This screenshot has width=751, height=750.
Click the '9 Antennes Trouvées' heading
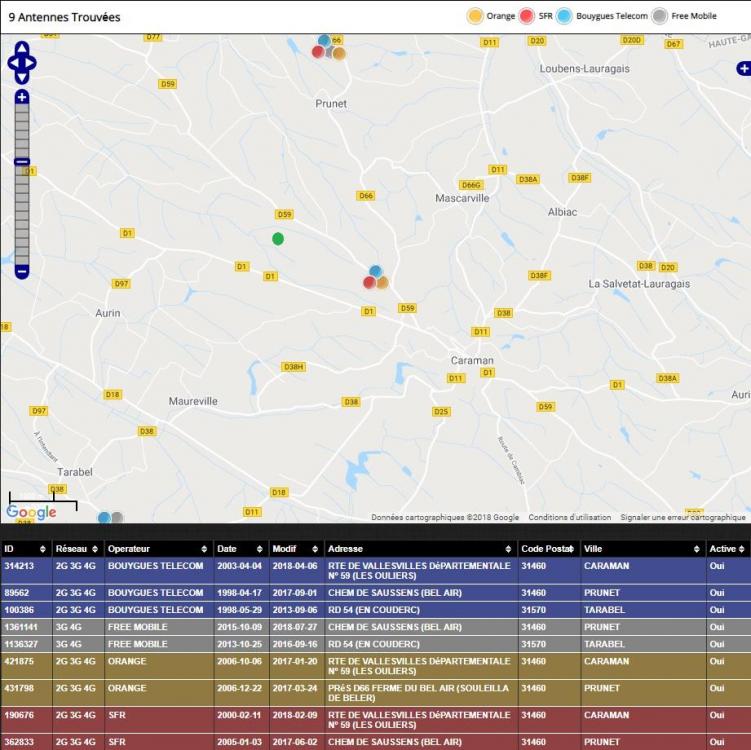coord(64,17)
